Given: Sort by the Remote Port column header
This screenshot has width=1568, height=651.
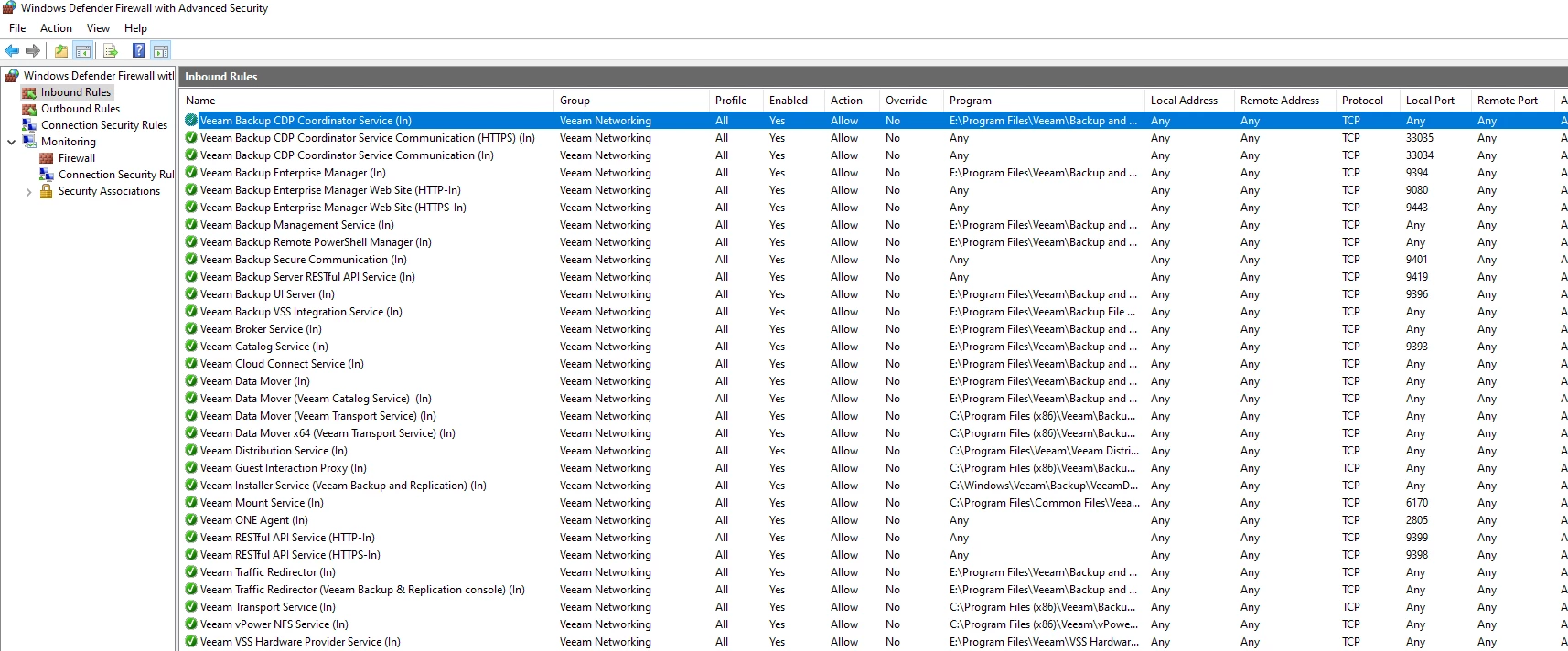Looking at the screenshot, I should [x=1513, y=101].
